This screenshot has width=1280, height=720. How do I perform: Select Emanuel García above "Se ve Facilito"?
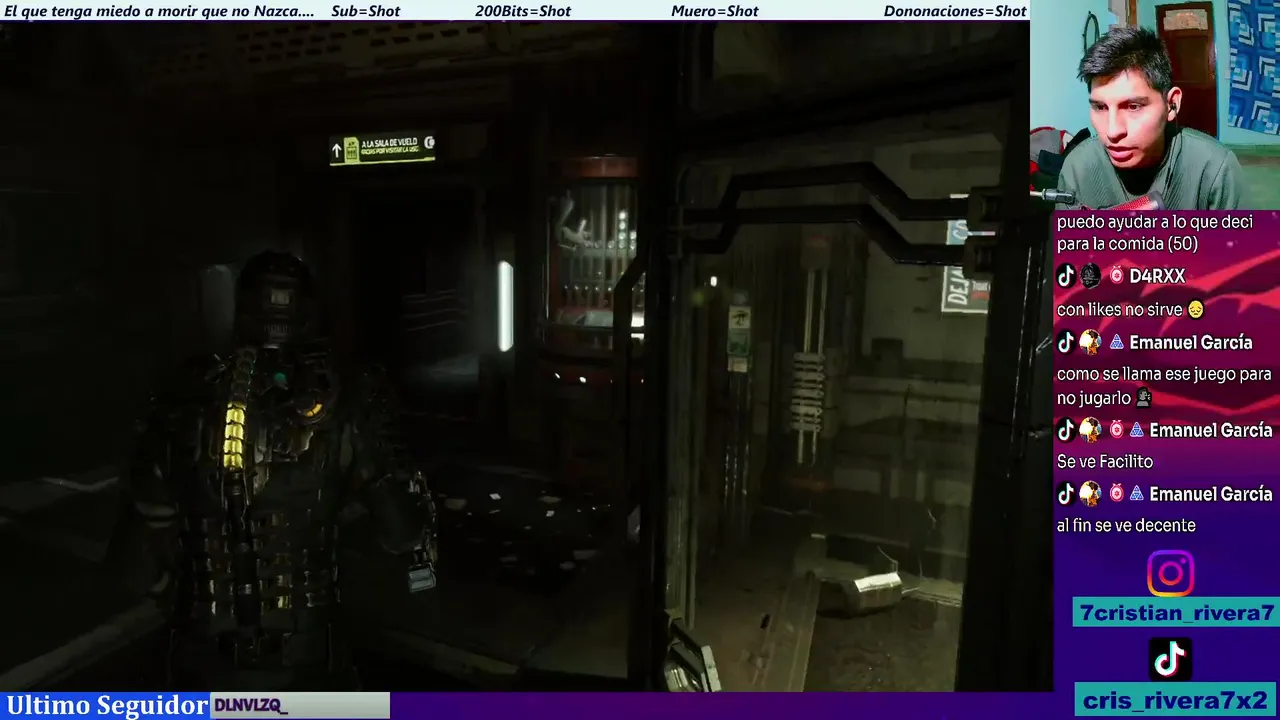tap(1211, 430)
